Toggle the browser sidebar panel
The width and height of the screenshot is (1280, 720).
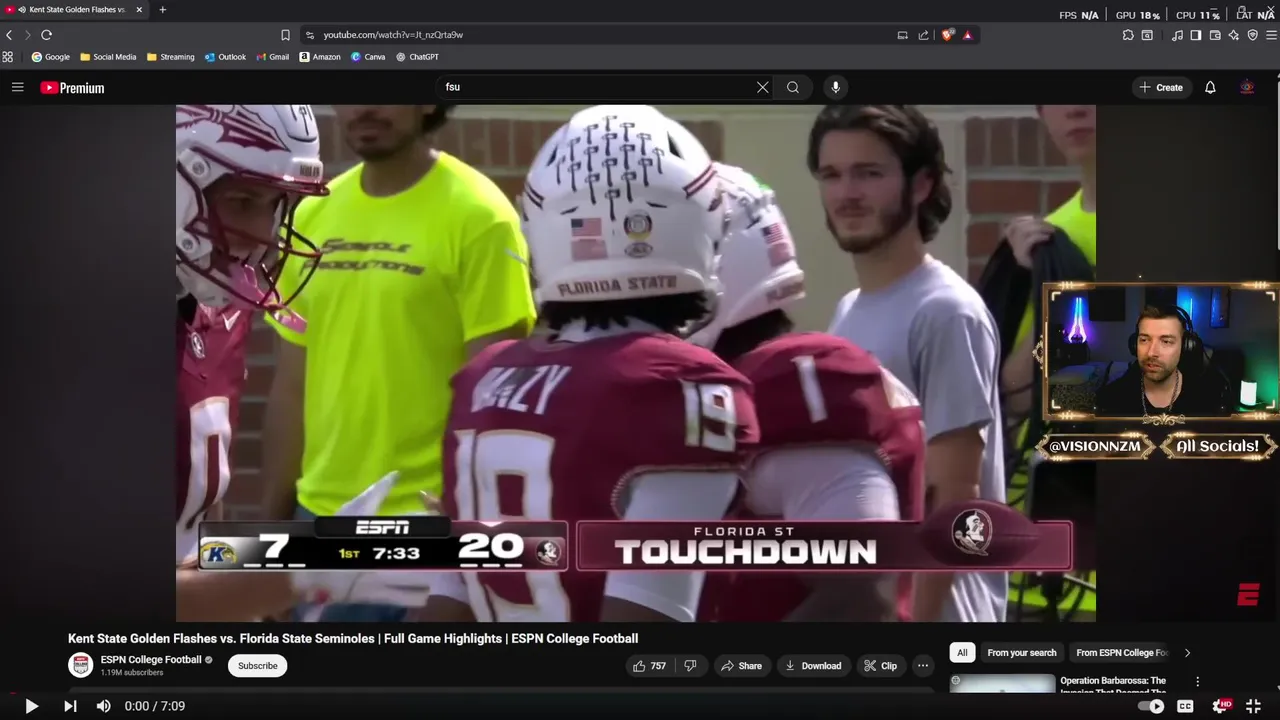(x=1196, y=35)
